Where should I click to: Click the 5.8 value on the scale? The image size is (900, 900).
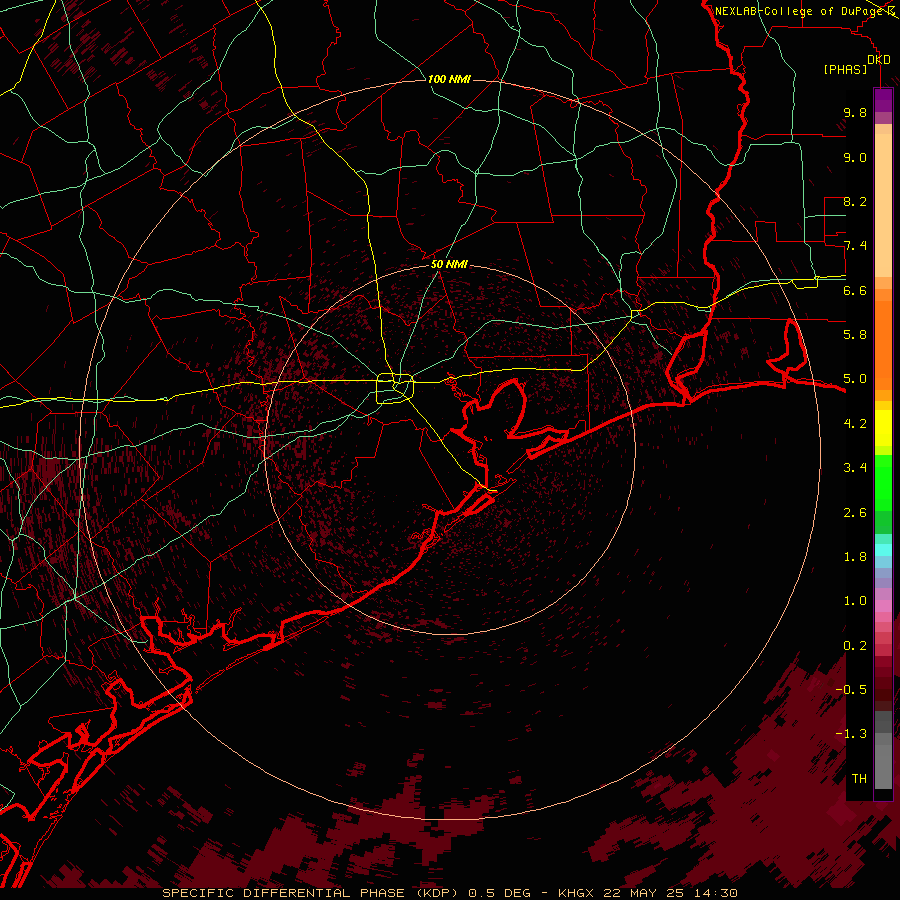coord(855,335)
